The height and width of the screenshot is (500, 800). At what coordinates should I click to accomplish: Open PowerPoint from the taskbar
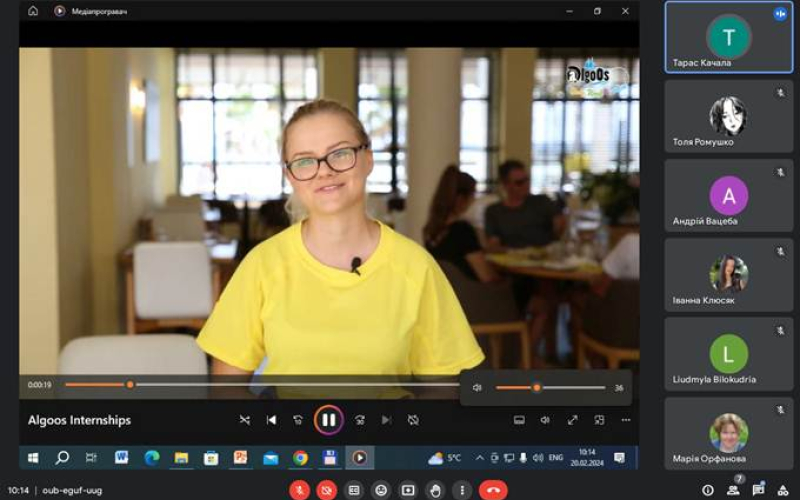click(240, 458)
